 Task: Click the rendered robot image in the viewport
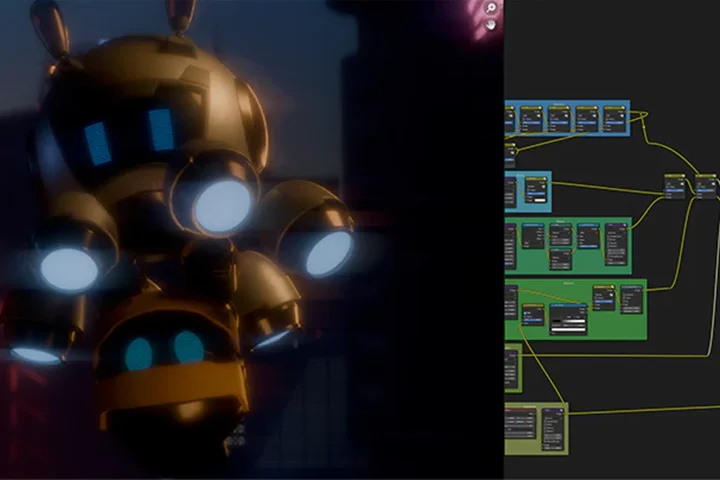[252, 240]
